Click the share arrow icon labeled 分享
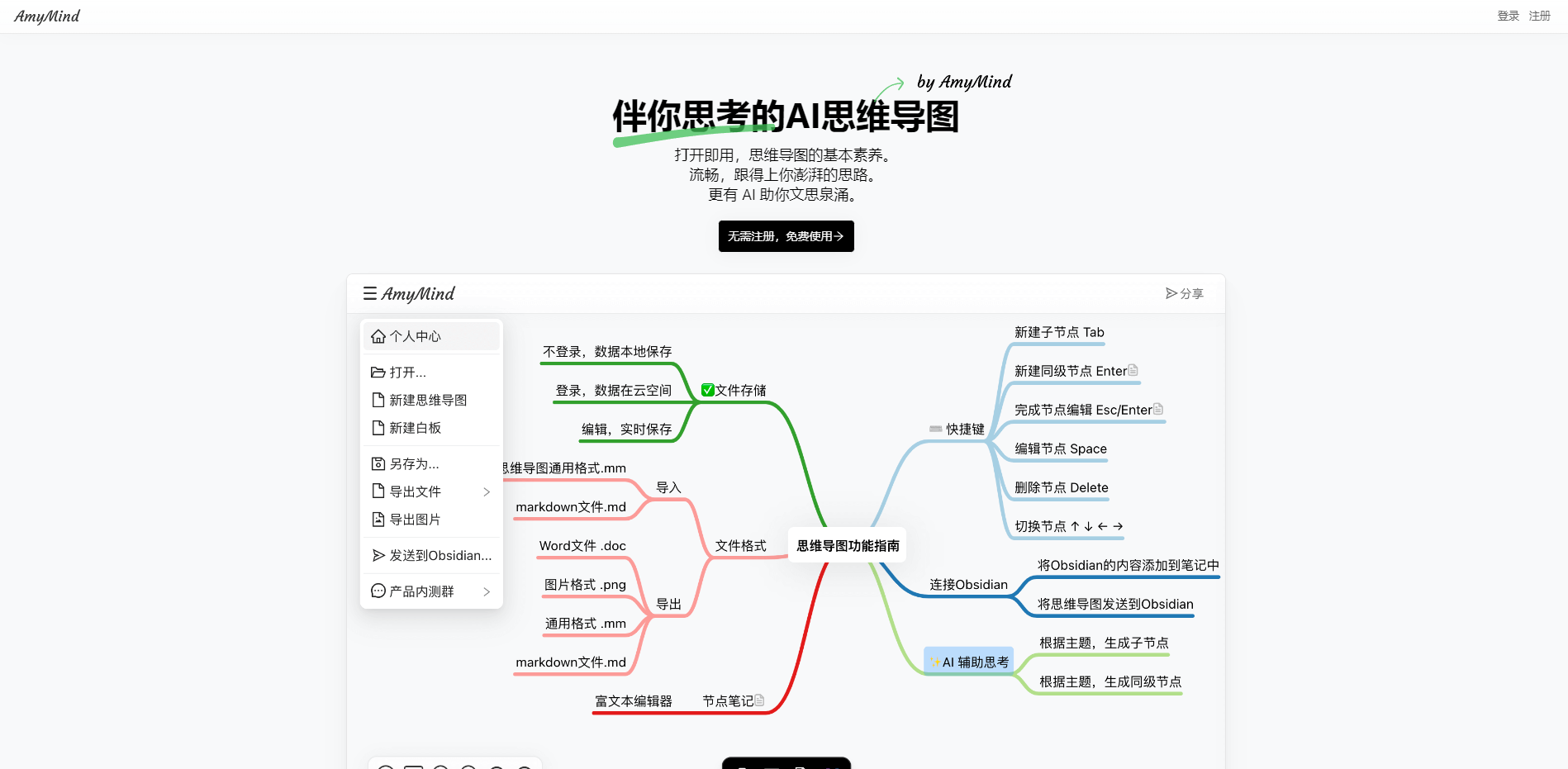The height and width of the screenshot is (769, 1568). pos(1171,293)
